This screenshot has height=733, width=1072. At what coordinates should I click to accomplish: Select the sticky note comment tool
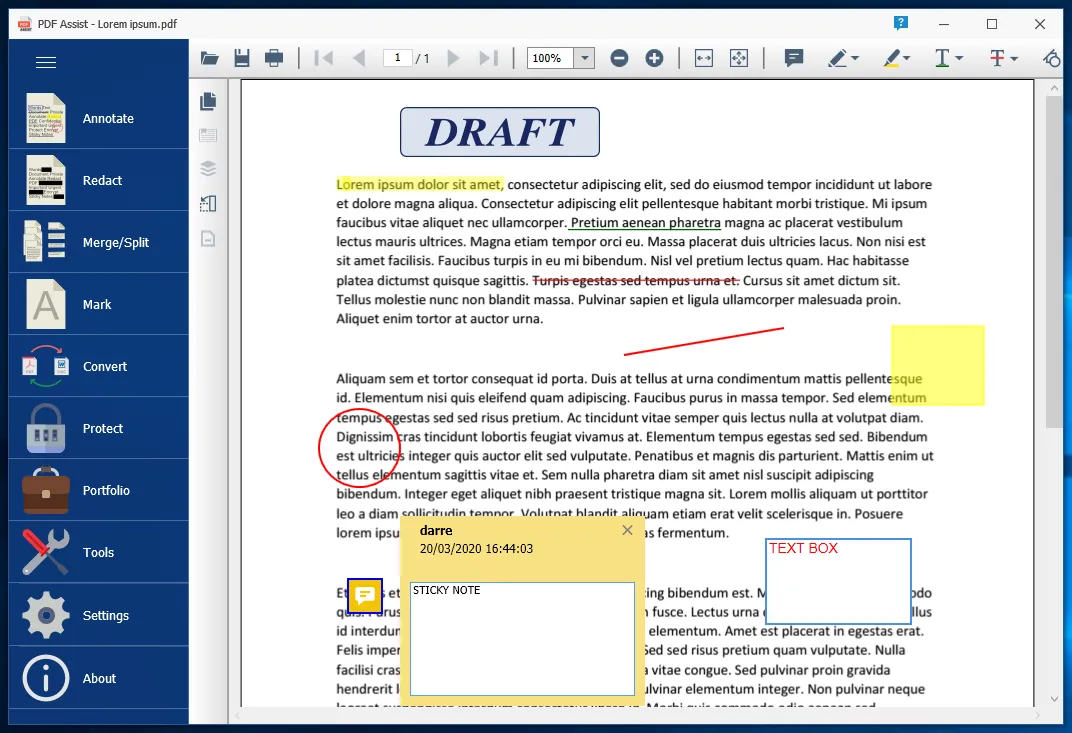(x=794, y=58)
